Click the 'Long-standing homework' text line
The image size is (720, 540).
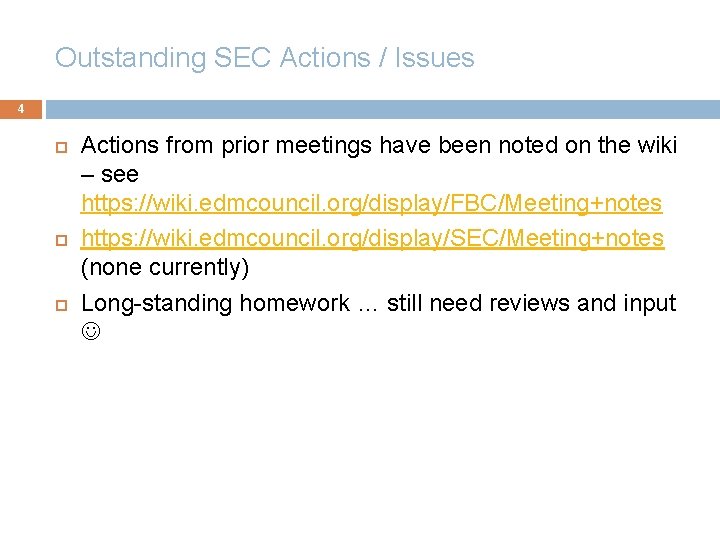215,303
